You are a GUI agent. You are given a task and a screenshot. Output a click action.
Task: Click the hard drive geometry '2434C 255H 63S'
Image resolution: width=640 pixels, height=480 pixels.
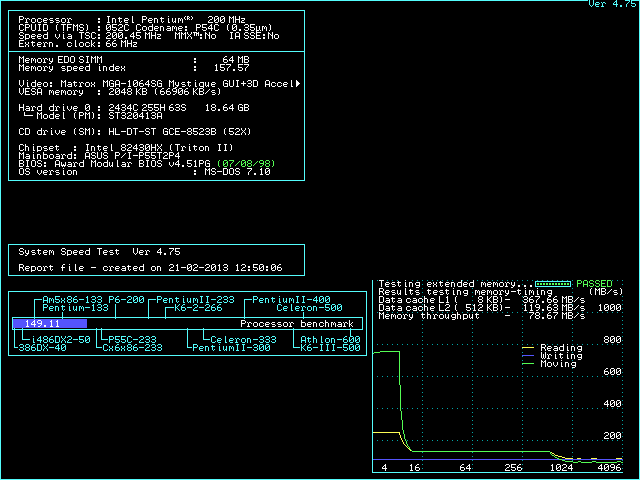pyautogui.click(x=147, y=108)
